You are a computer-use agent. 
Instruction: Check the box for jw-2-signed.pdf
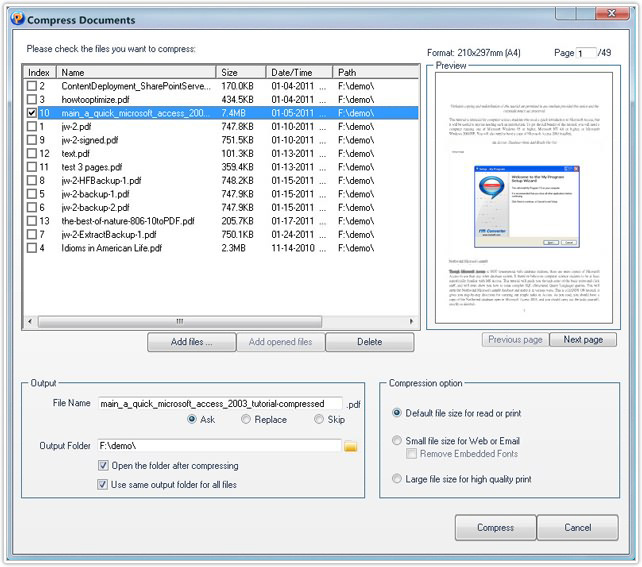point(32,140)
